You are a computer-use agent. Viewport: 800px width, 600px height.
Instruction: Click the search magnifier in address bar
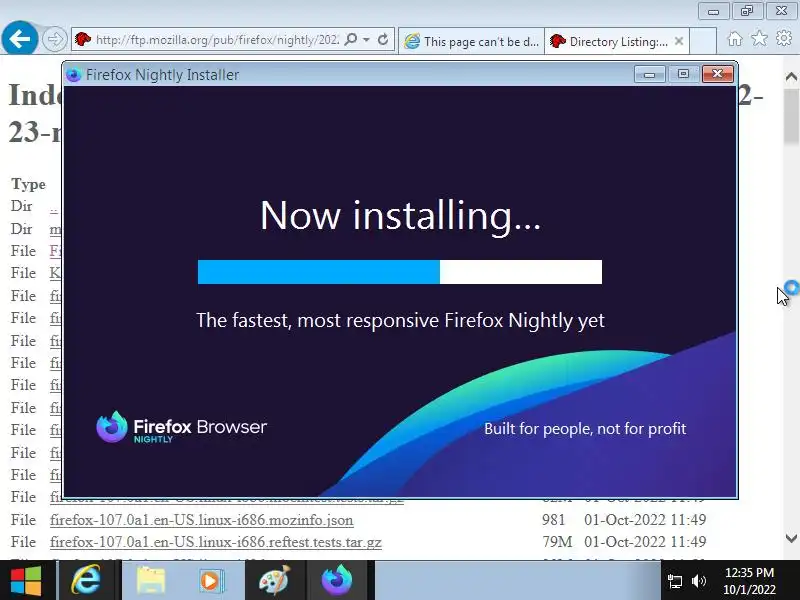351,39
